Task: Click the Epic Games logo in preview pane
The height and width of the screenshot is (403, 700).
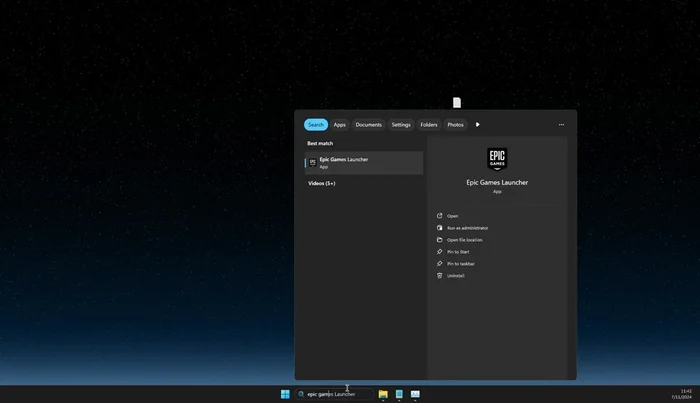Action: (x=497, y=159)
